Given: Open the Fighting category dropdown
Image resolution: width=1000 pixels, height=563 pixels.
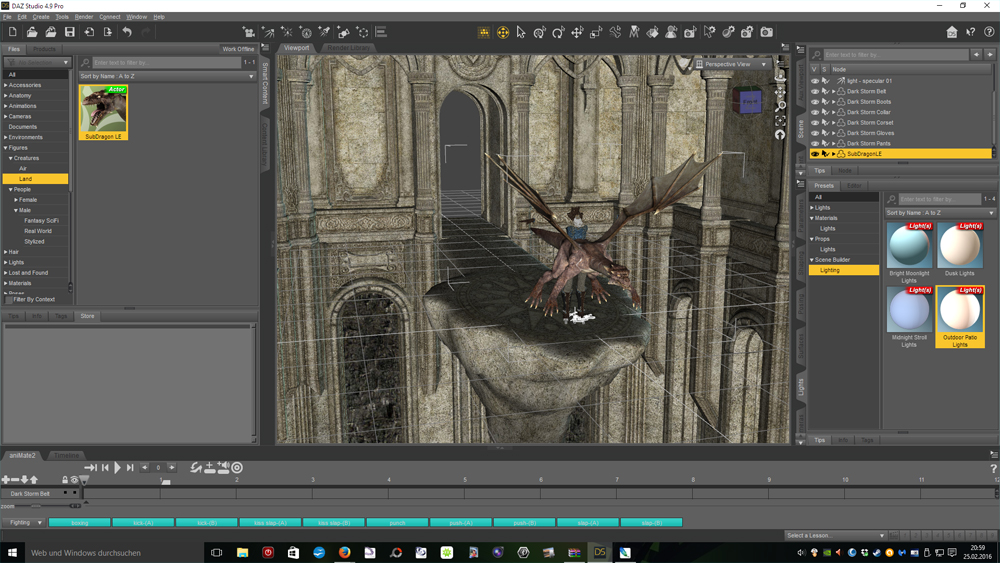Looking at the screenshot, I should click(x=26, y=522).
